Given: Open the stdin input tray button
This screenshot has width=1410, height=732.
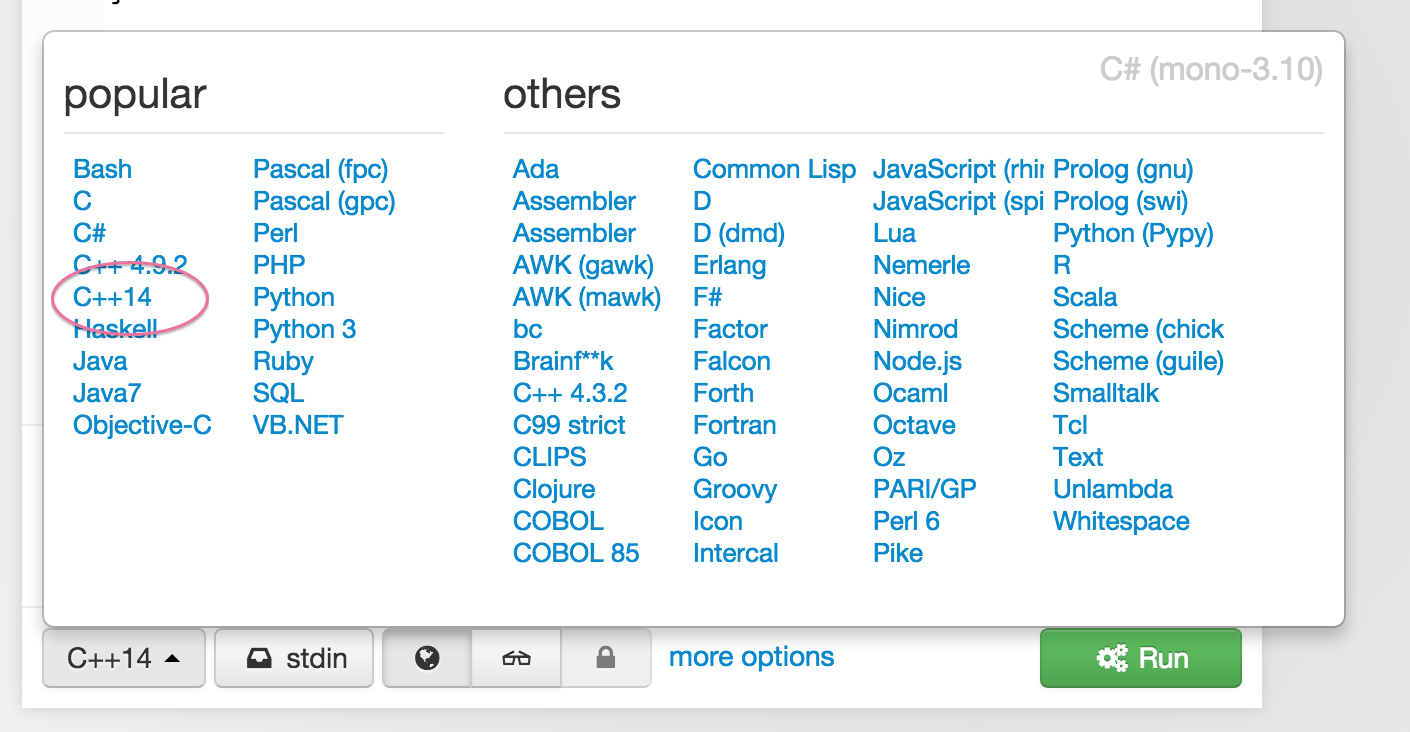Looking at the screenshot, I should (x=294, y=658).
